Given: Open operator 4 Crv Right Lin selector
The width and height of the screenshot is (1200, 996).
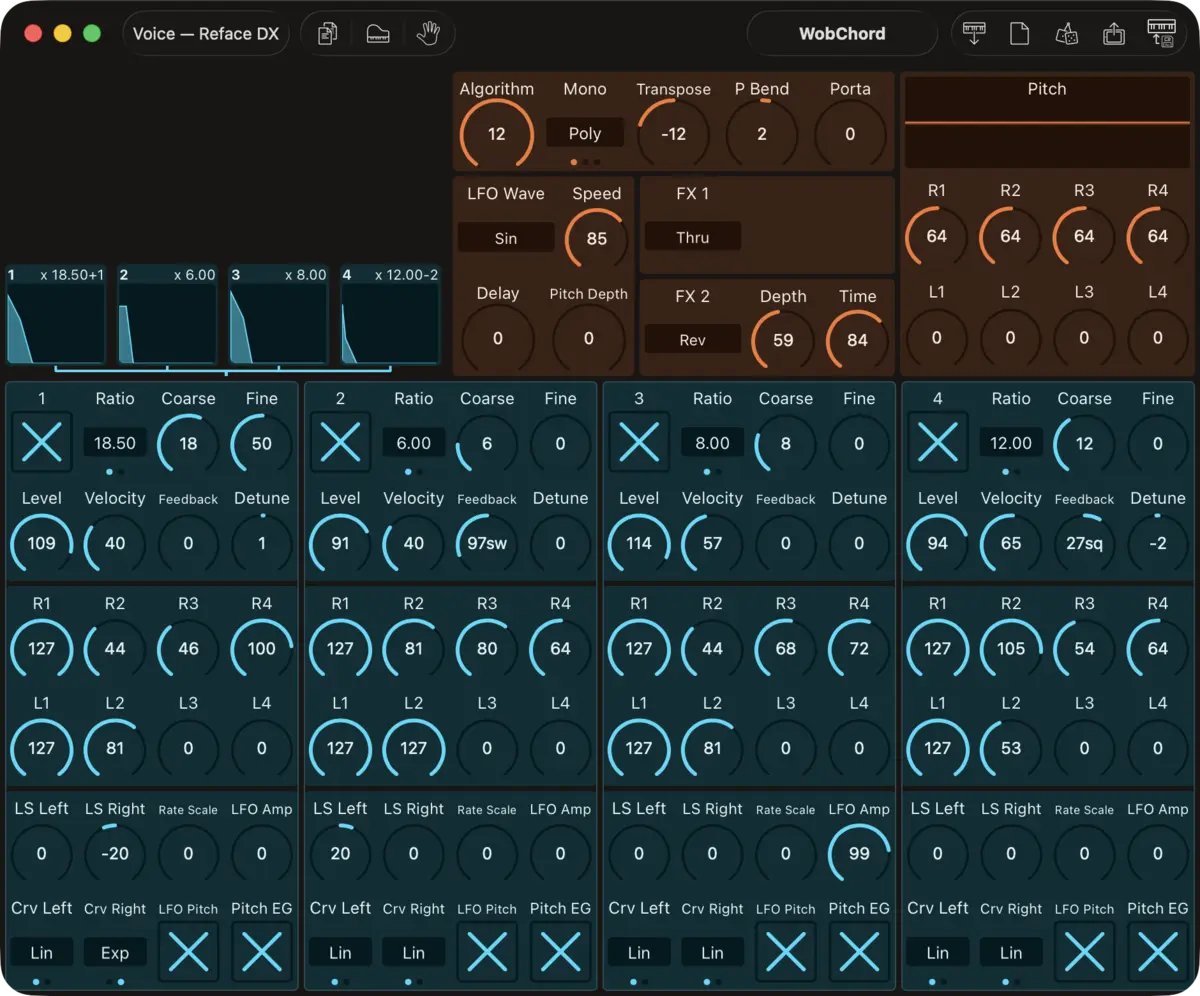Looking at the screenshot, I should pos(1011,952).
